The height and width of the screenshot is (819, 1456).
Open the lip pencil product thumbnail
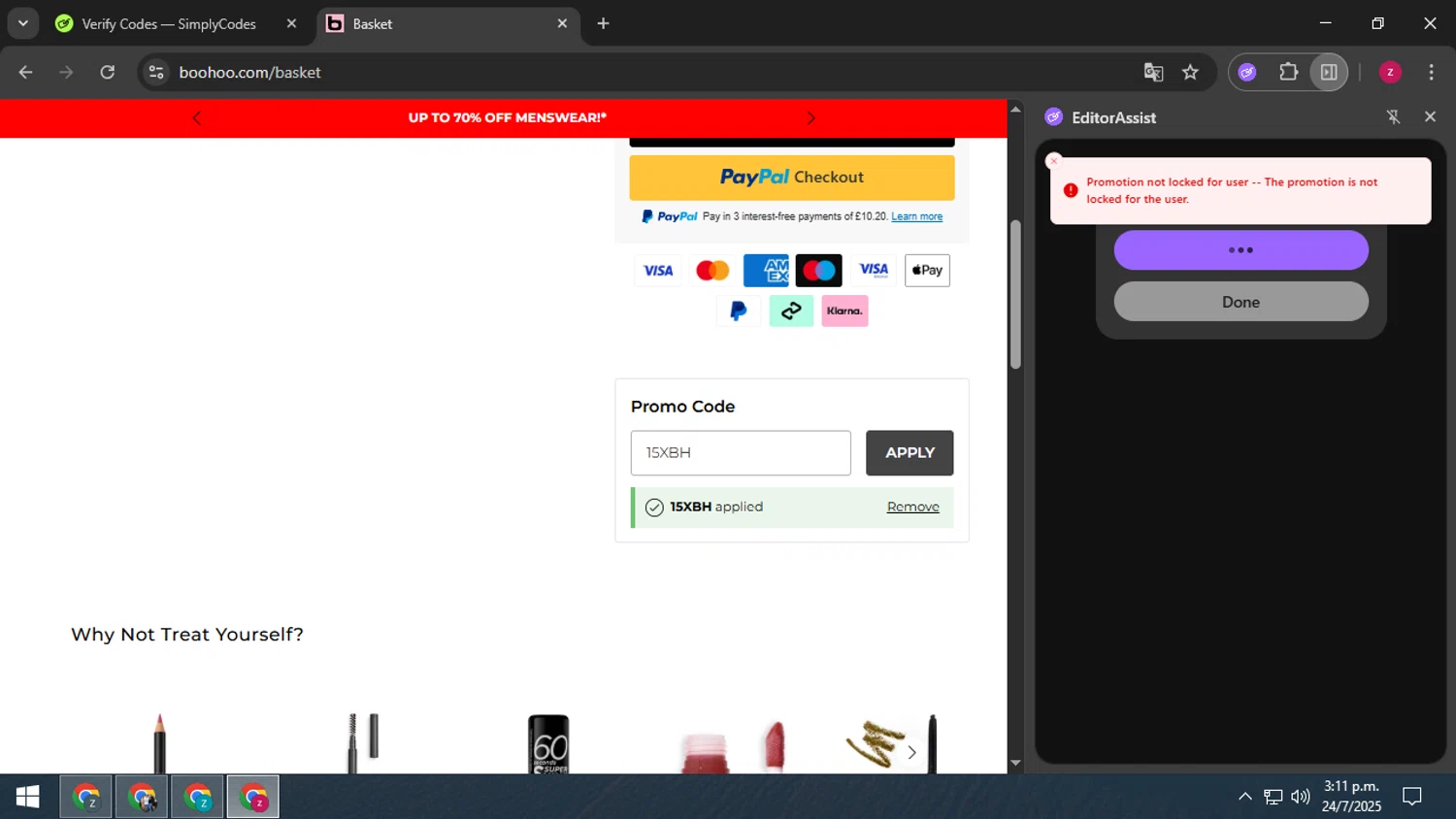[x=160, y=743]
